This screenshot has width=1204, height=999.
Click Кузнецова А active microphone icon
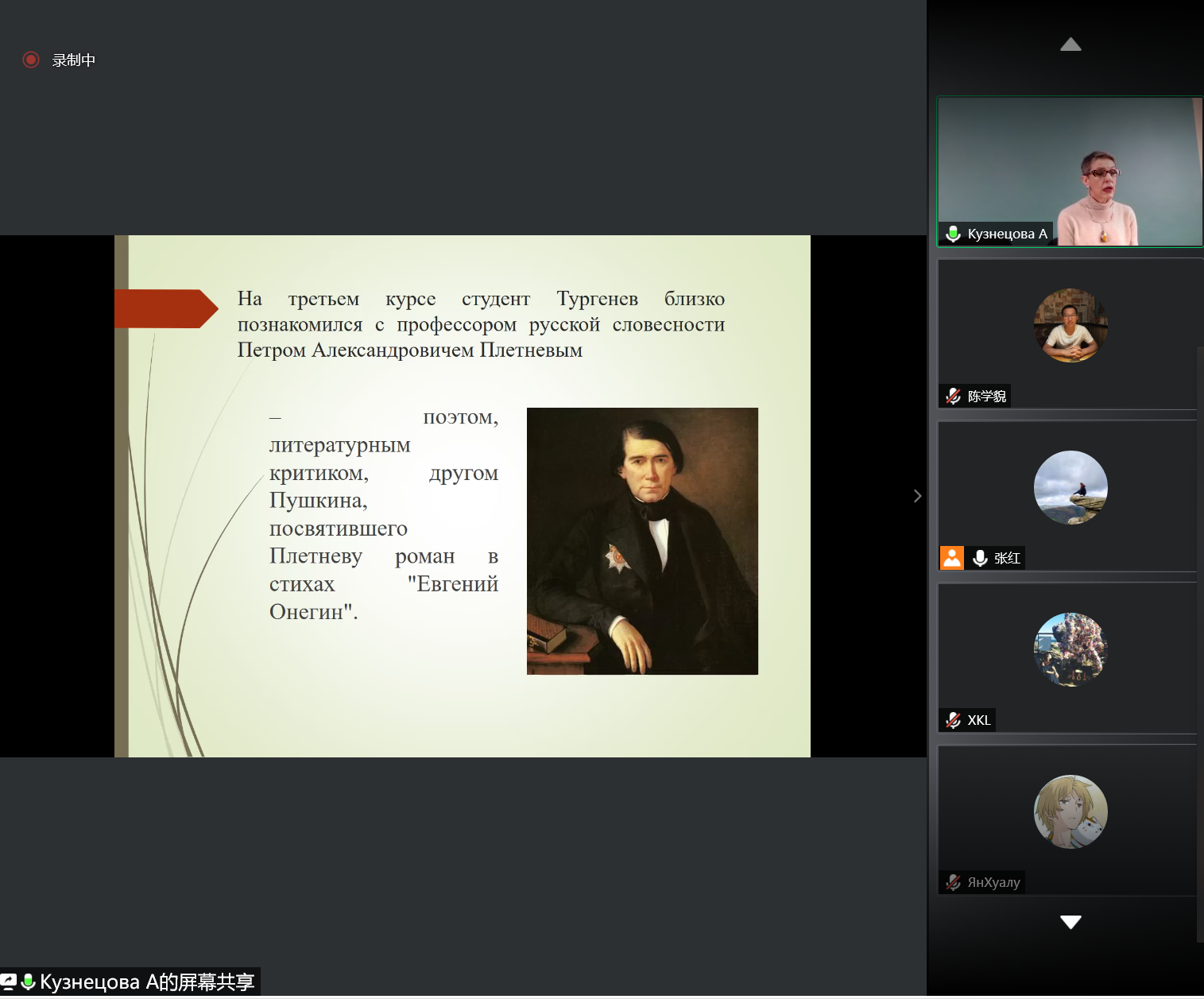(954, 234)
